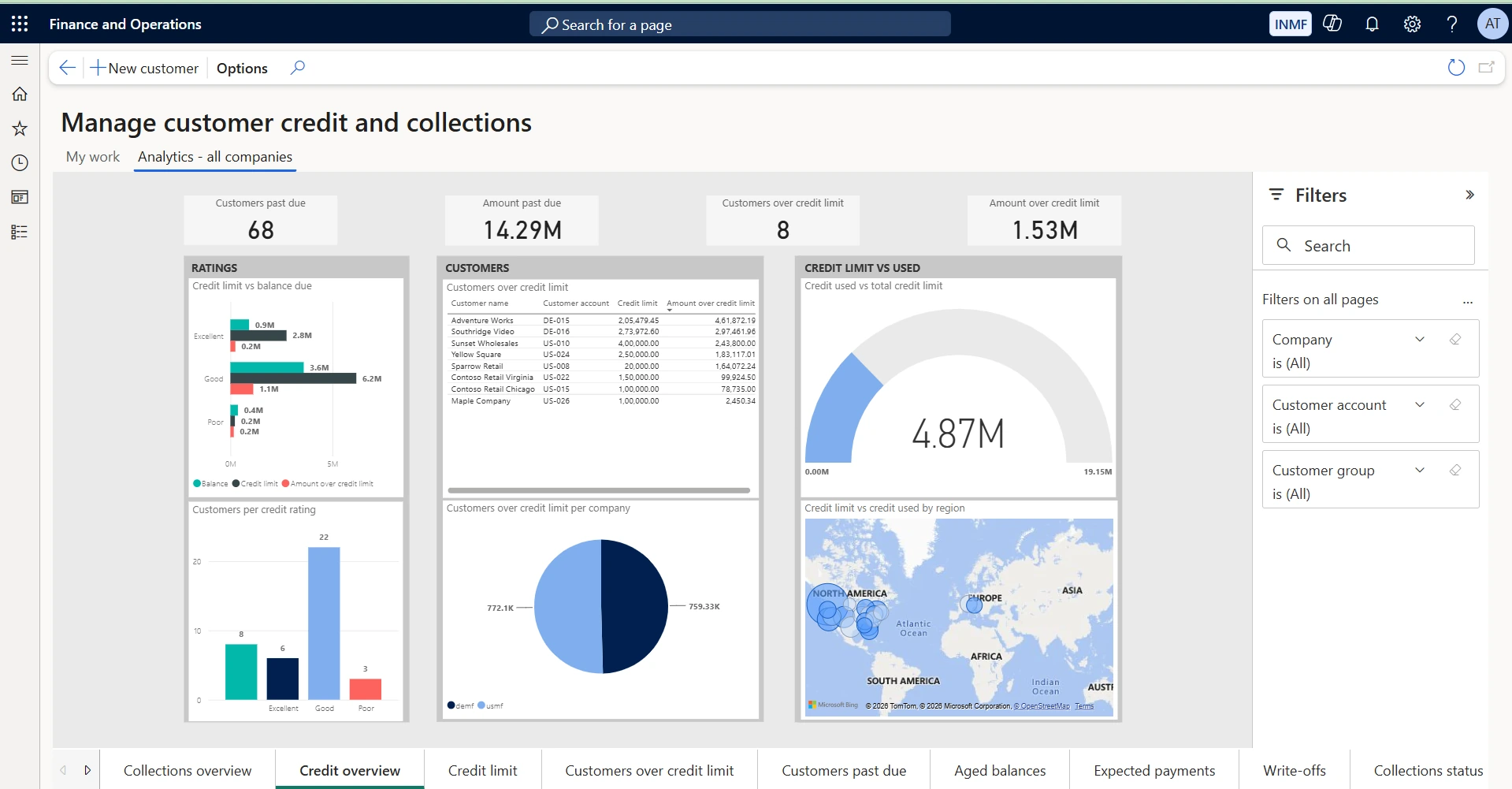Open Modules list icon in sidebar
The image size is (1512, 789).
pos(20,232)
